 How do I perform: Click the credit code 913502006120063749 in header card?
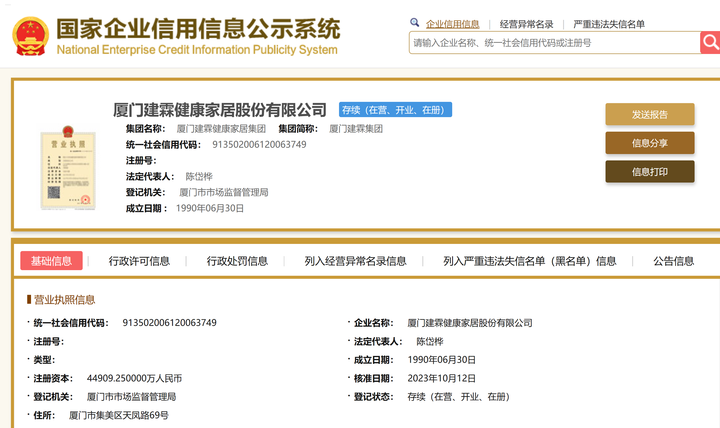(x=259, y=145)
